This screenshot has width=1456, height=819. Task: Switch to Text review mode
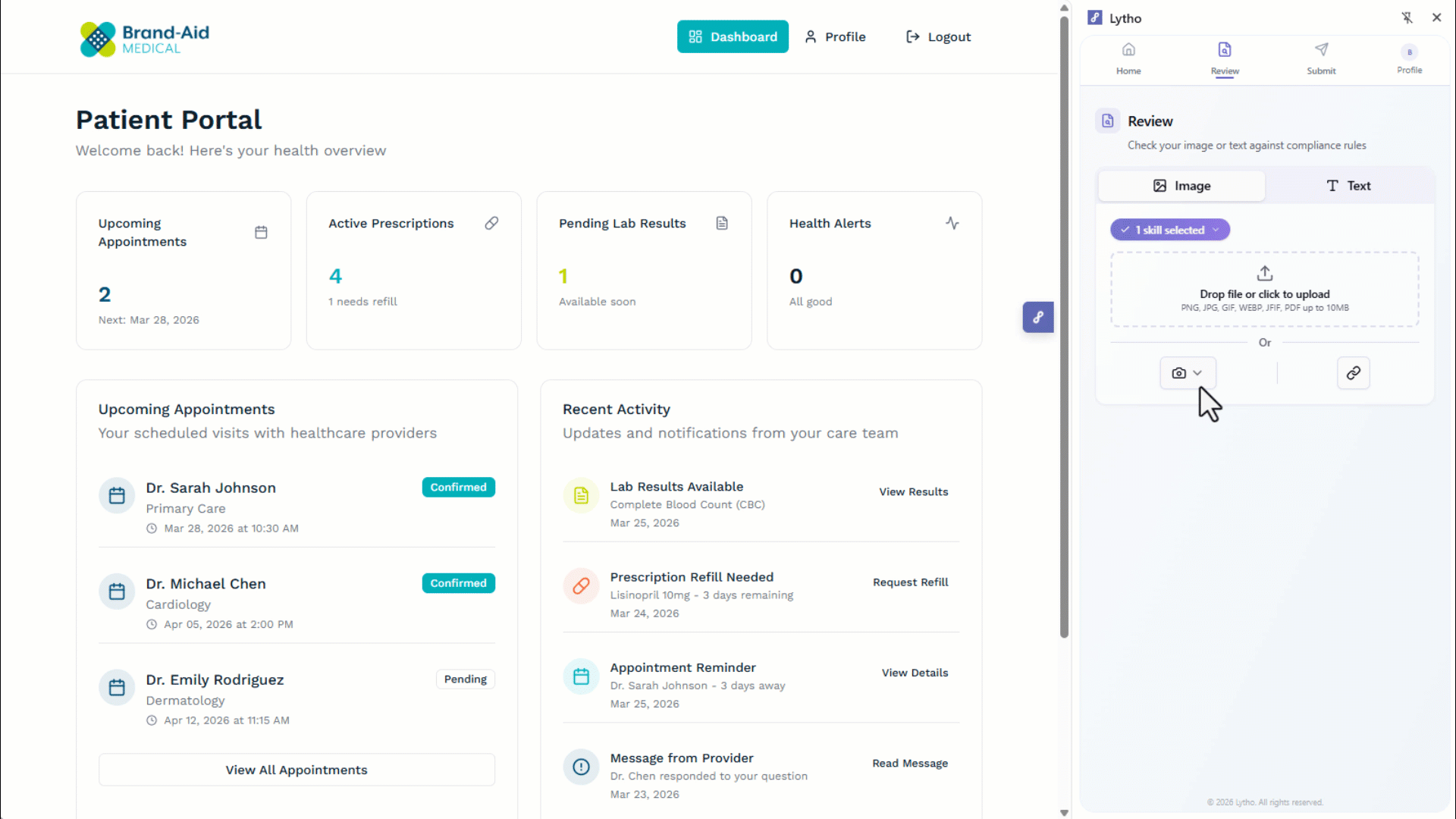pos(1348,186)
